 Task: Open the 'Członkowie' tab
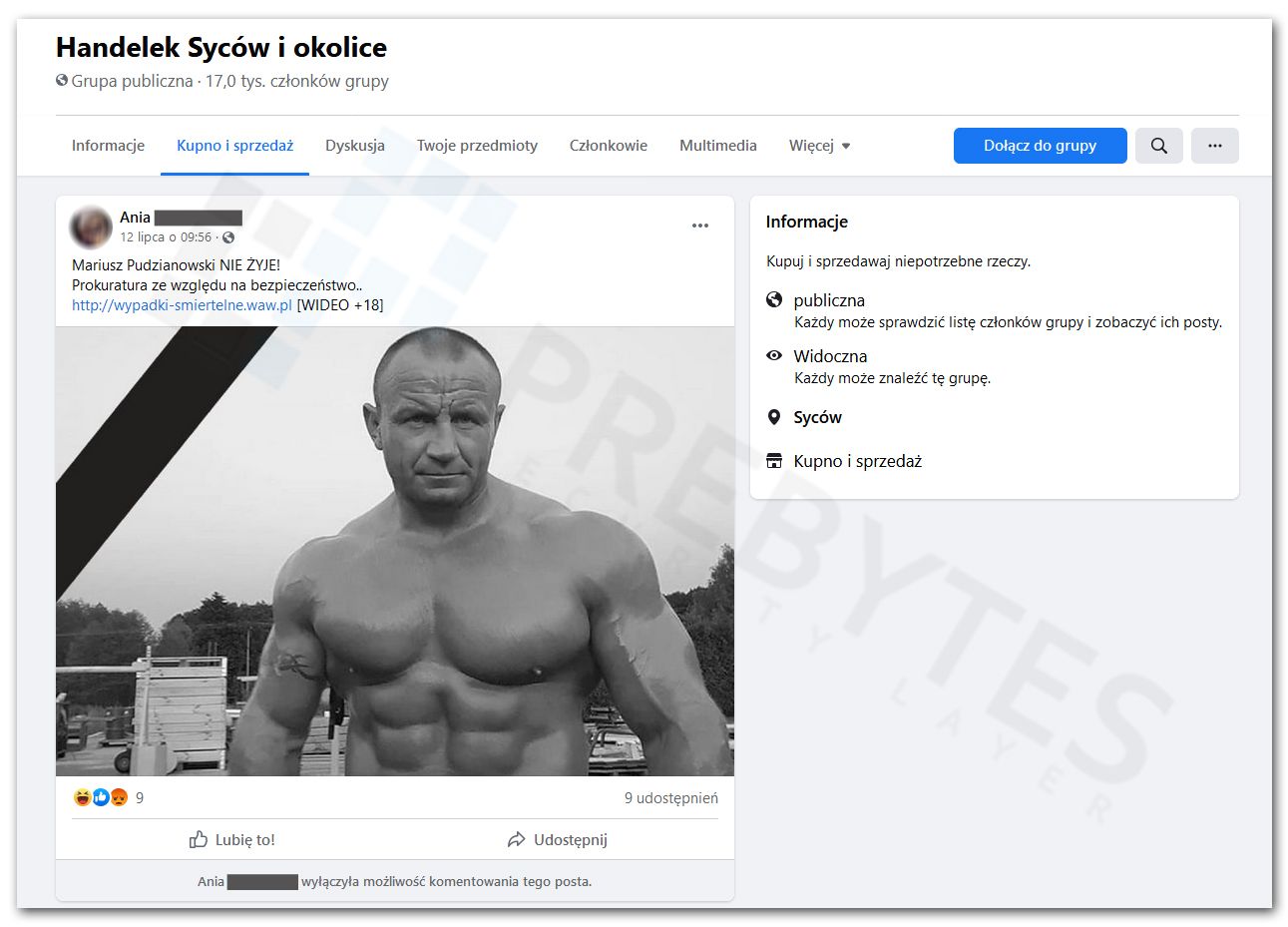click(x=609, y=146)
